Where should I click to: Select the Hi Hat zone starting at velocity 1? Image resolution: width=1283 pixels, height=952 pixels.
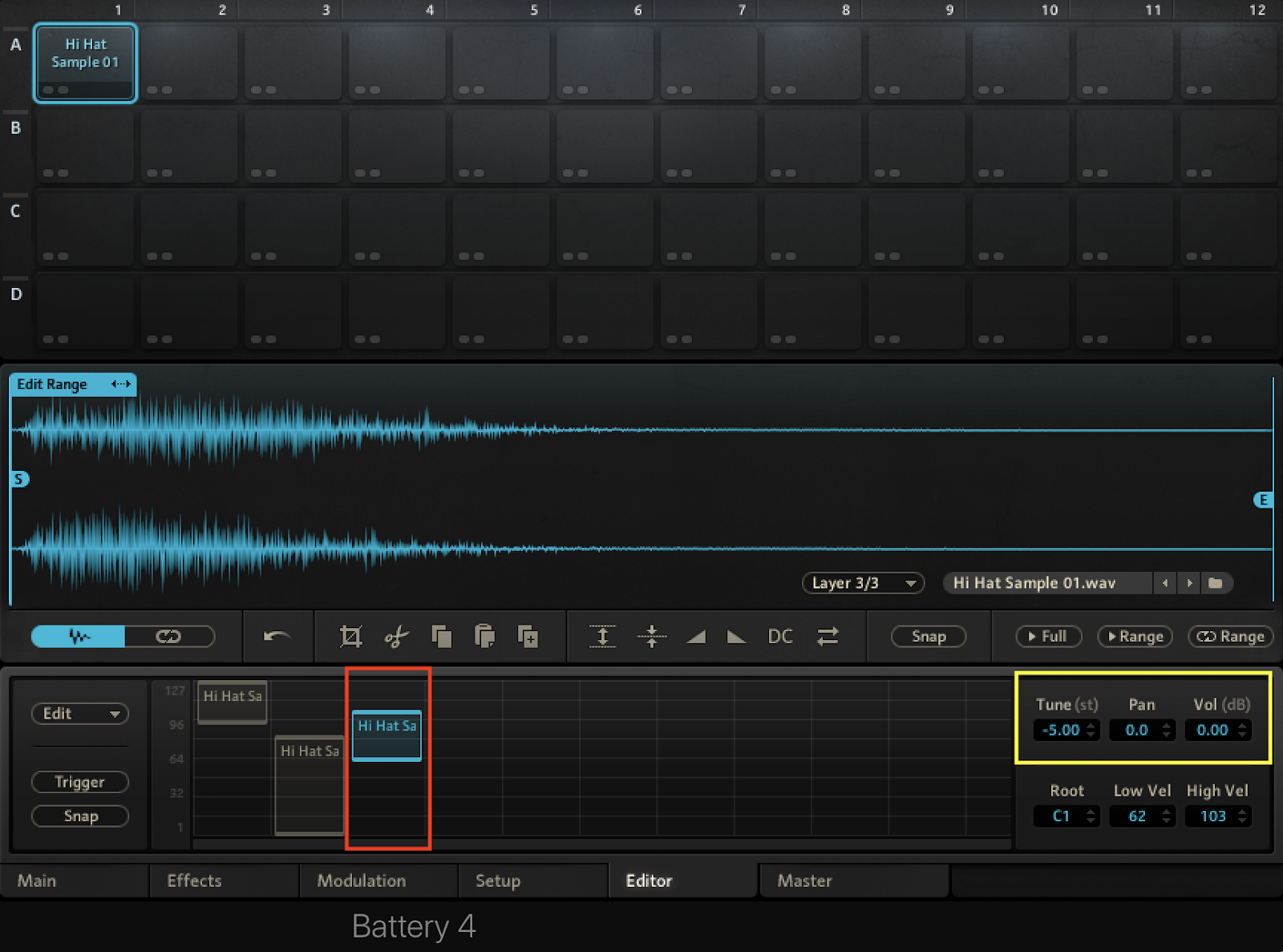[x=310, y=785]
